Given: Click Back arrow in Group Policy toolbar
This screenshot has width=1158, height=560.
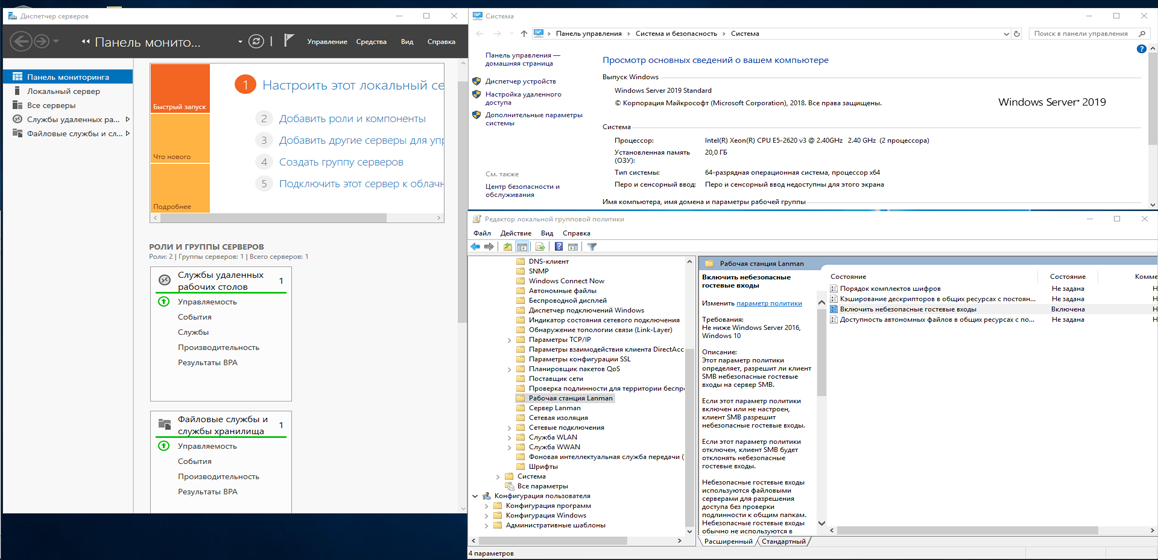Looking at the screenshot, I should [x=476, y=247].
